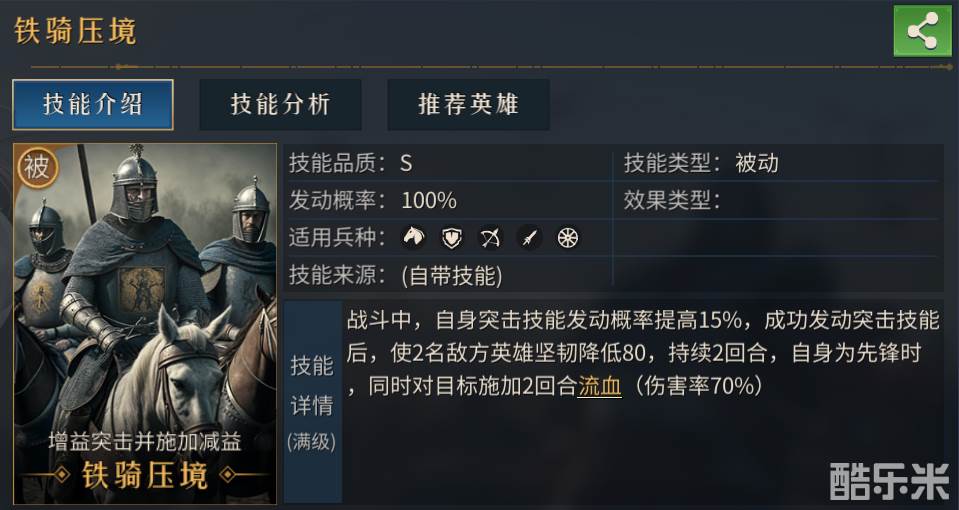The height and width of the screenshot is (510, 959).
Task: Click the underlined 流血 keyword link
Action: [599, 385]
